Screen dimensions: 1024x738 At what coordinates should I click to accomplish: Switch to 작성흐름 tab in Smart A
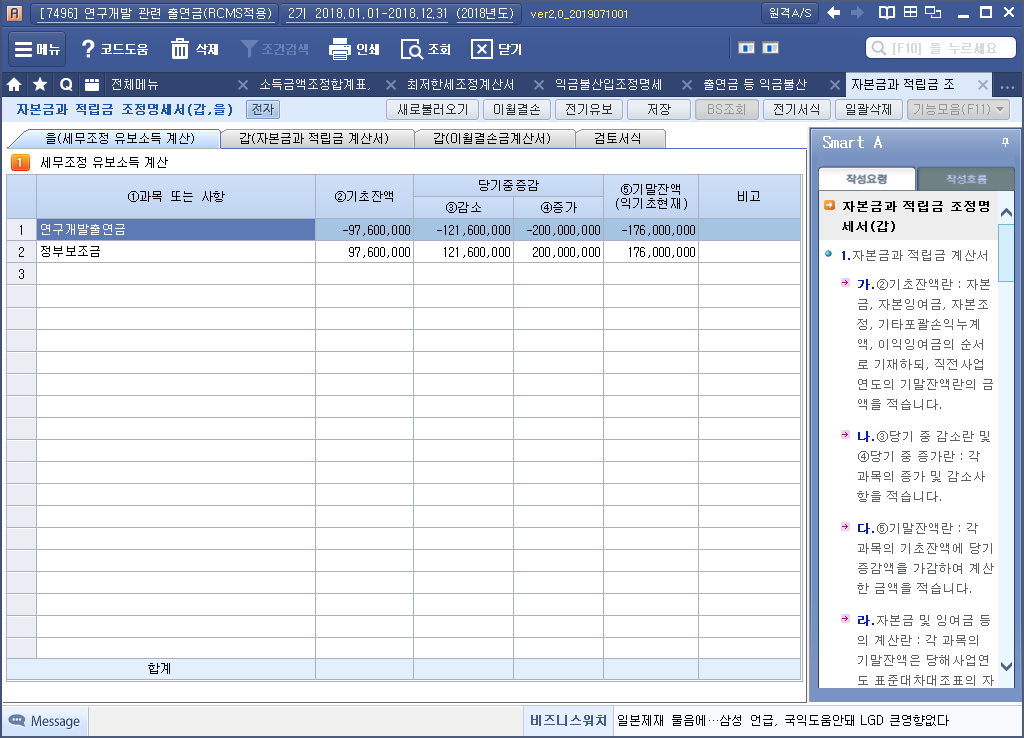click(965, 179)
